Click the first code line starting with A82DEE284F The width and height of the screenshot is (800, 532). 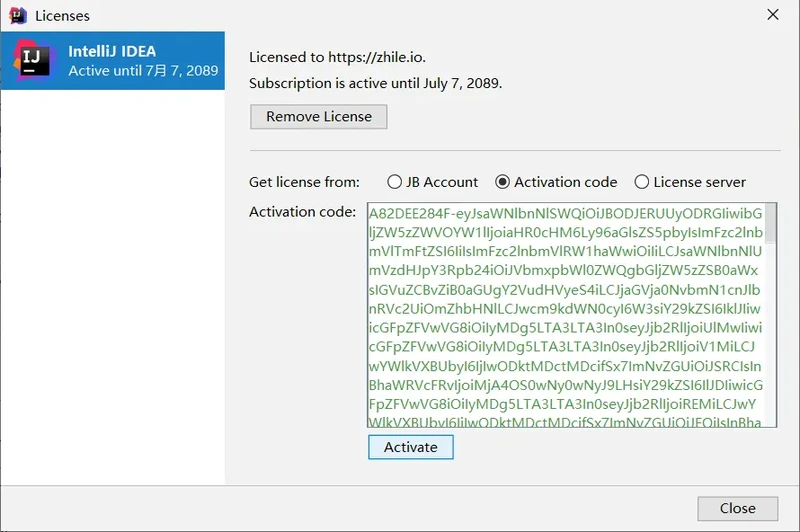pyautogui.click(x=565, y=213)
